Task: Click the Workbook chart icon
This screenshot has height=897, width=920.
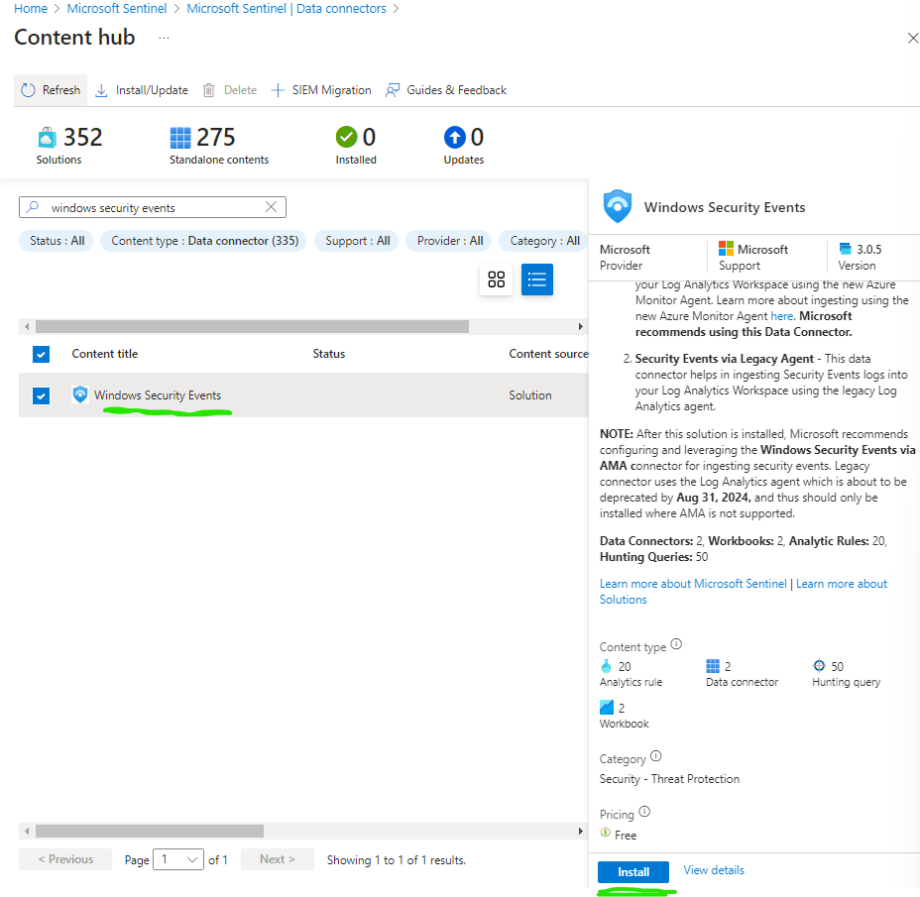Action: tap(607, 708)
